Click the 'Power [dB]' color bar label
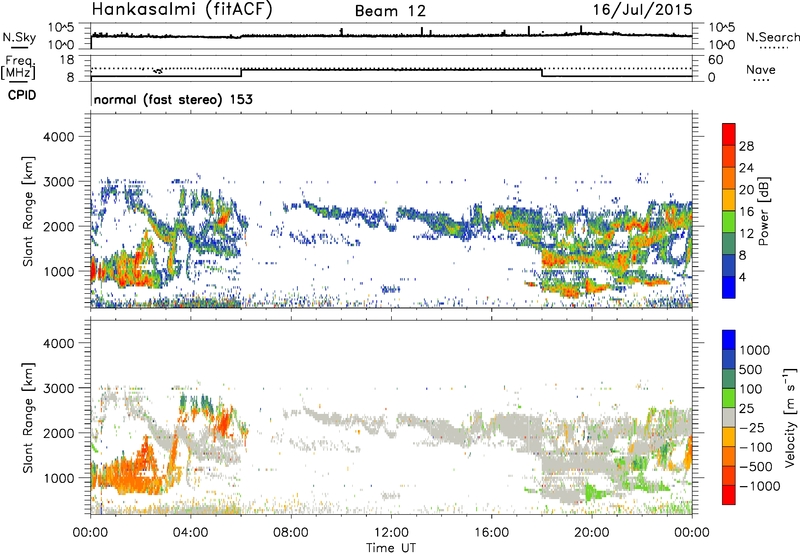Screen dimensions: 800x554 (x=763, y=211)
